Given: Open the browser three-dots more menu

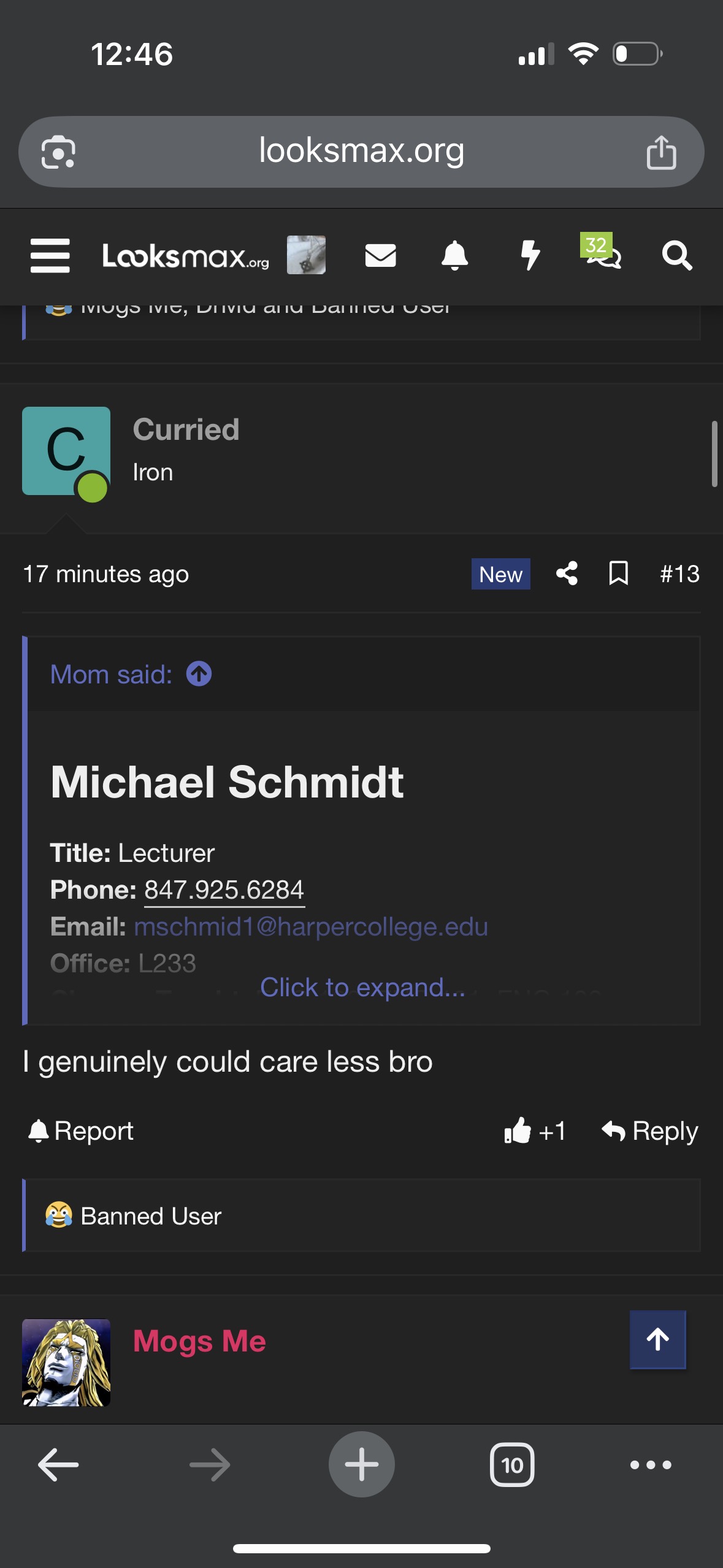Looking at the screenshot, I should click(651, 1464).
